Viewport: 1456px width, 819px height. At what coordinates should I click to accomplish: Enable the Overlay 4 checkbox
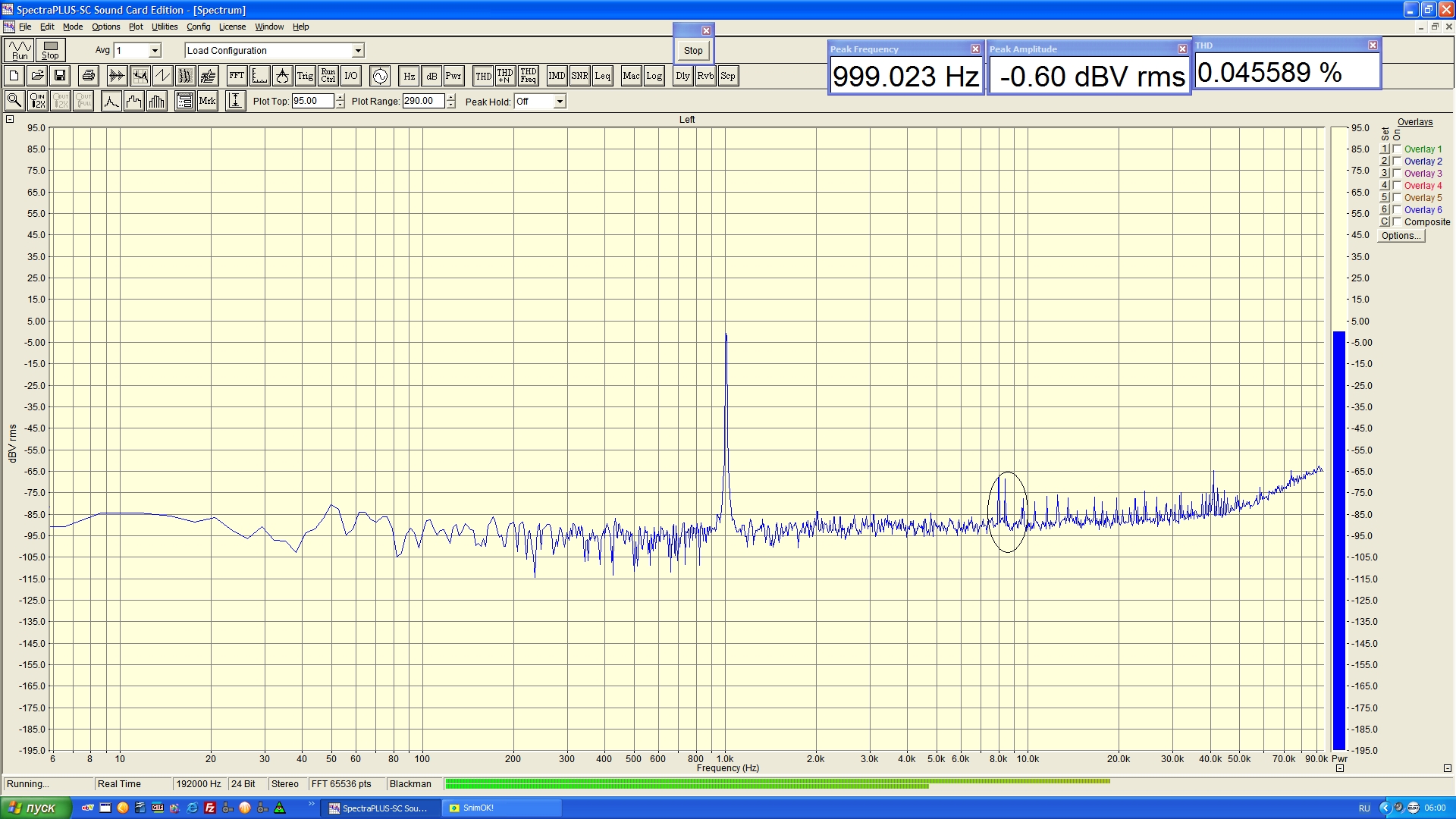click(x=1397, y=186)
